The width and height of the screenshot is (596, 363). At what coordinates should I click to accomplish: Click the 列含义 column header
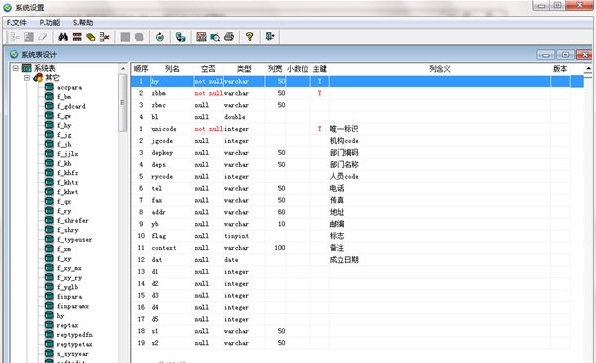point(440,69)
